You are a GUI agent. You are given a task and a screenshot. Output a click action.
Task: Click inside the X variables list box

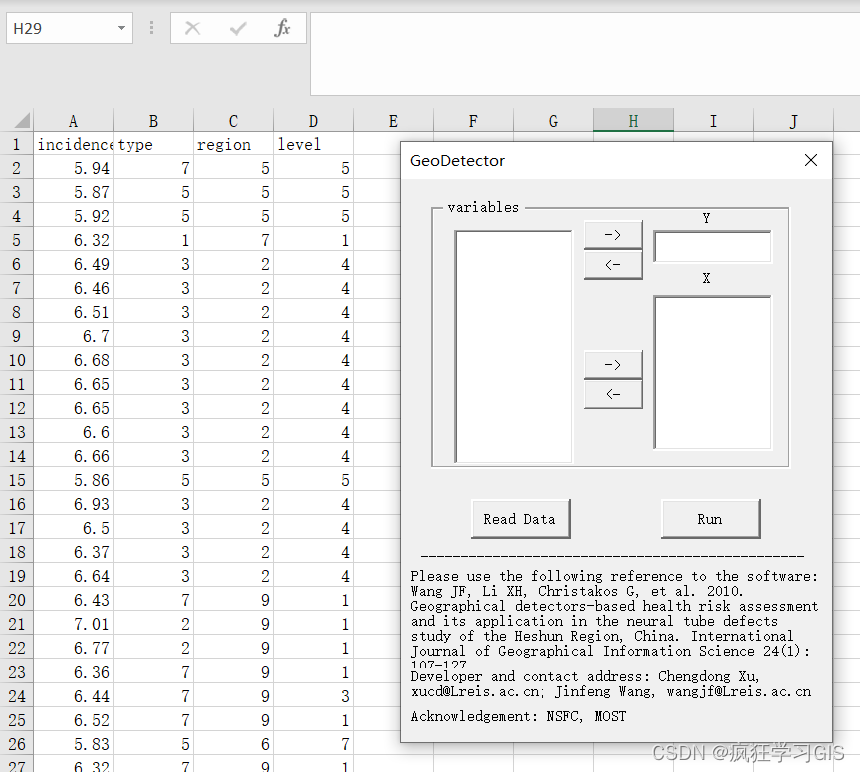[x=712, y=373]
